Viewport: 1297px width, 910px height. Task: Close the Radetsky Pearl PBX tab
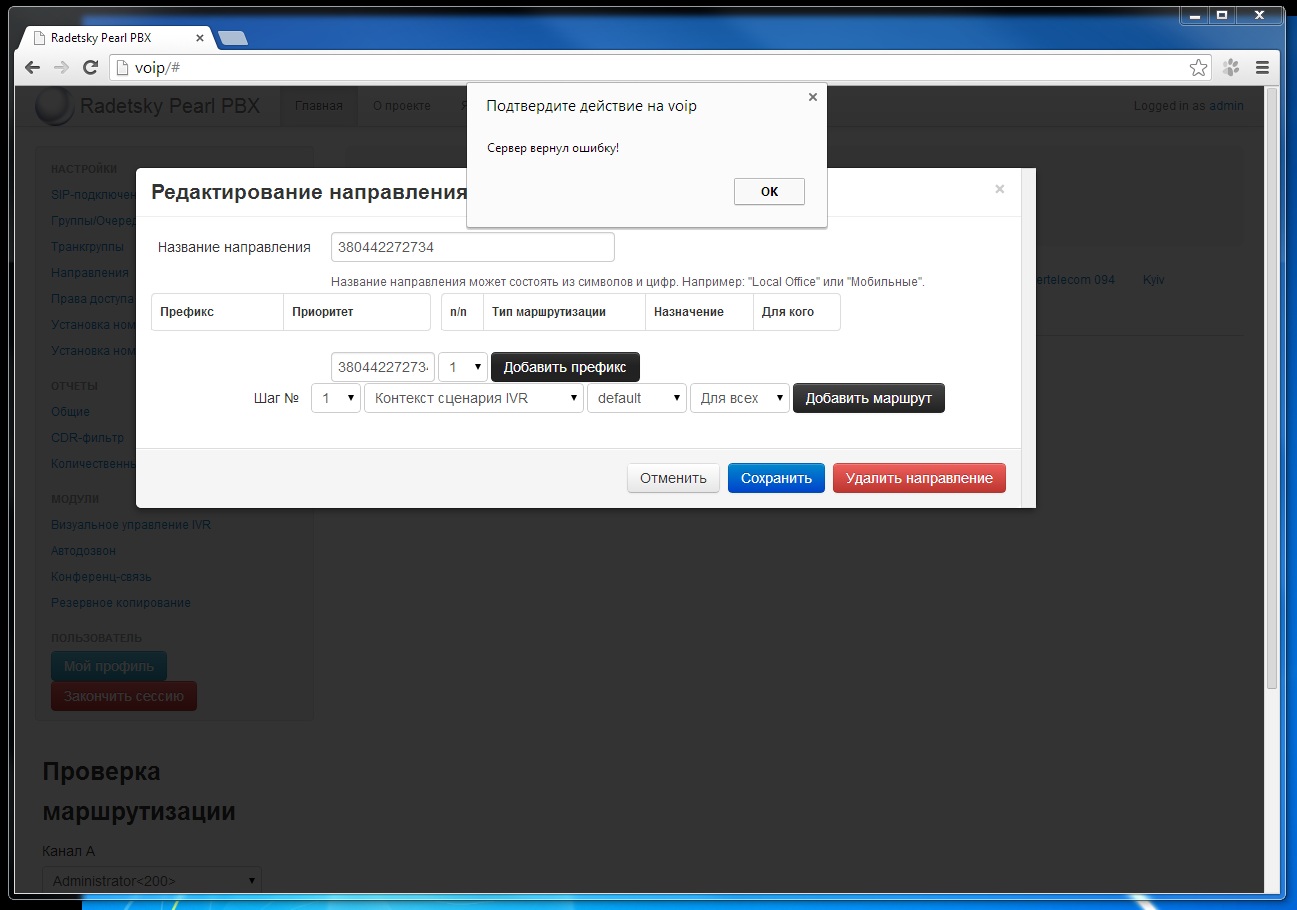[200, 38]
